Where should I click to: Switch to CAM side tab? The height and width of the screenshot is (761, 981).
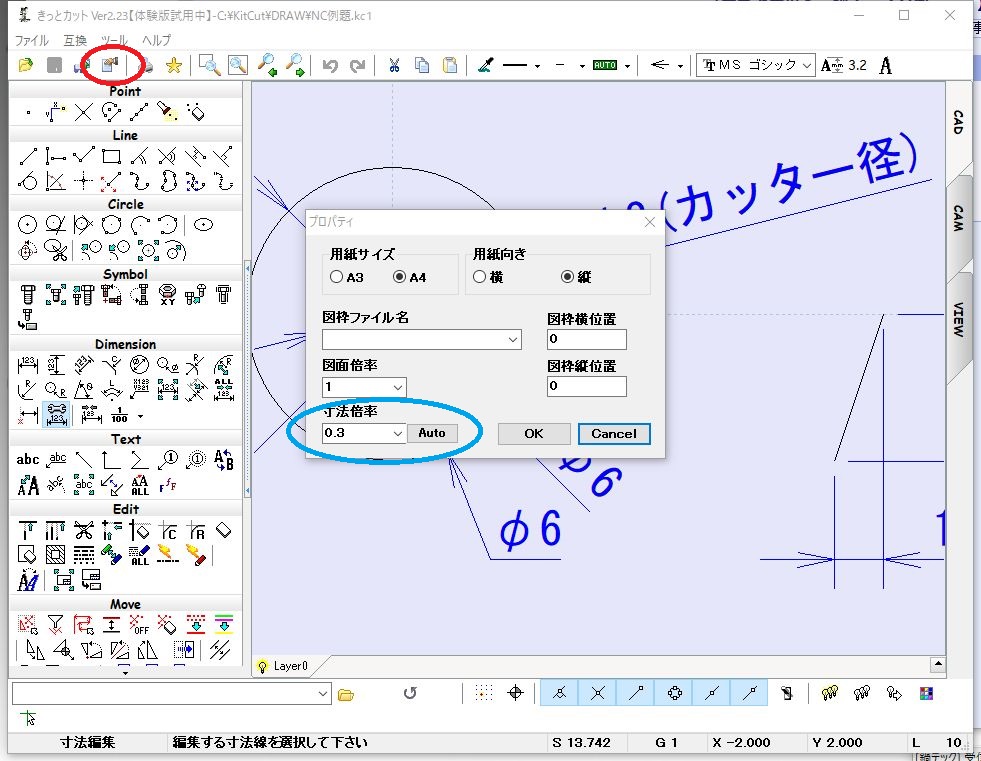pyautogui.click(x=958, y=218)
